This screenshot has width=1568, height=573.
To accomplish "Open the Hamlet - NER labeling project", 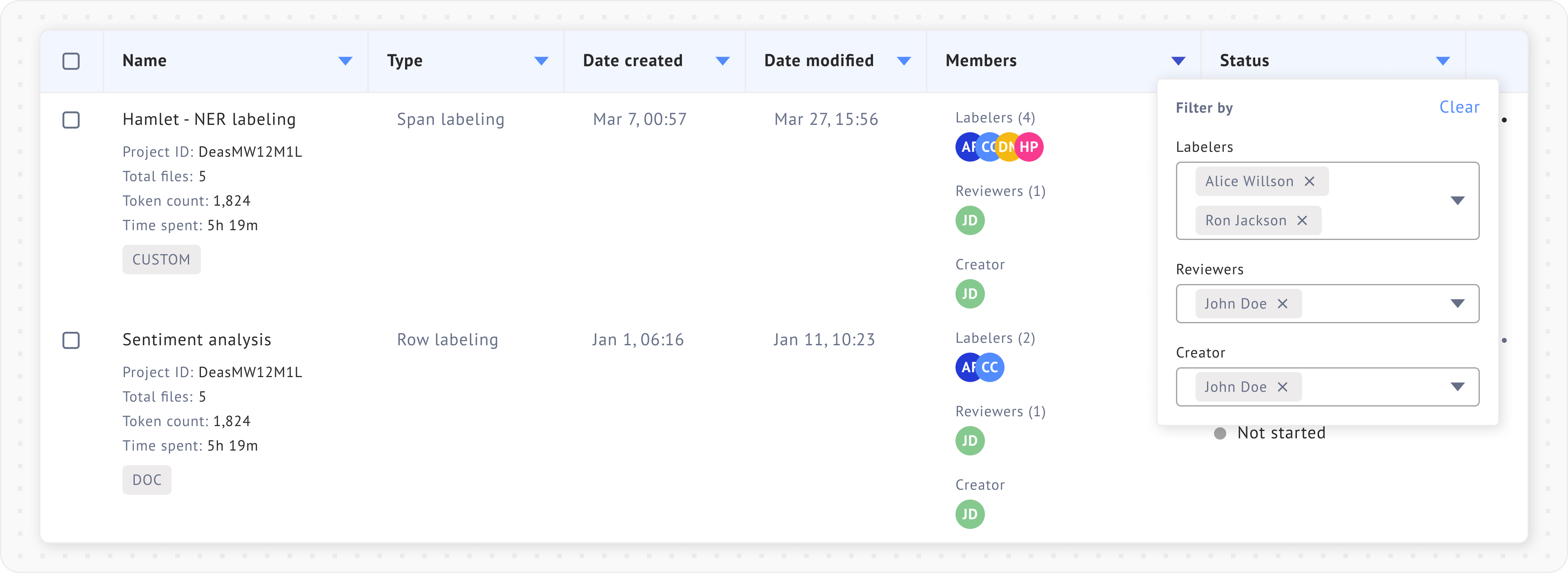I will tap(209, 119).
